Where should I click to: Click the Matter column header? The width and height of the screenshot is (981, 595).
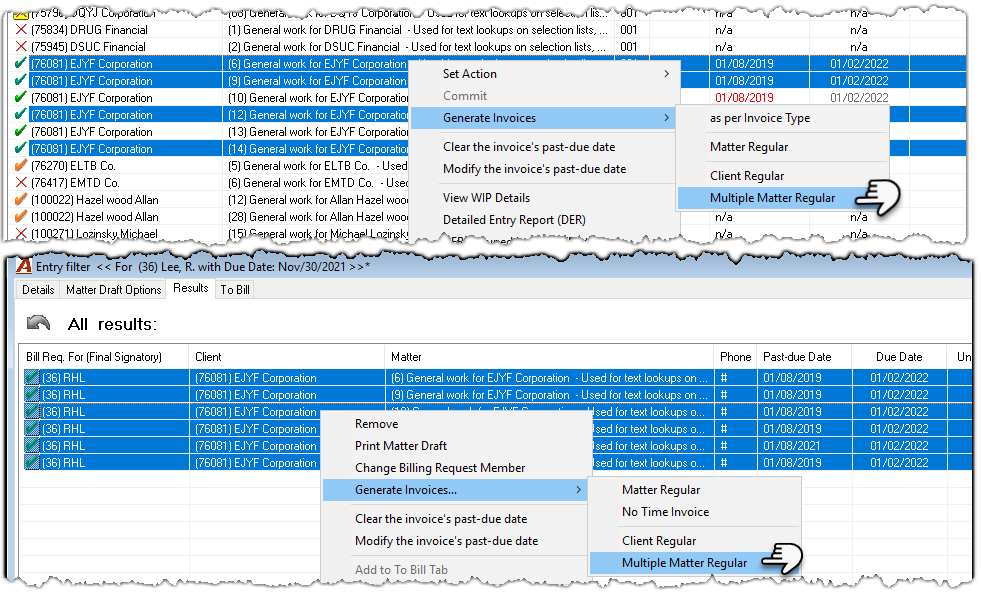(549, 357)
